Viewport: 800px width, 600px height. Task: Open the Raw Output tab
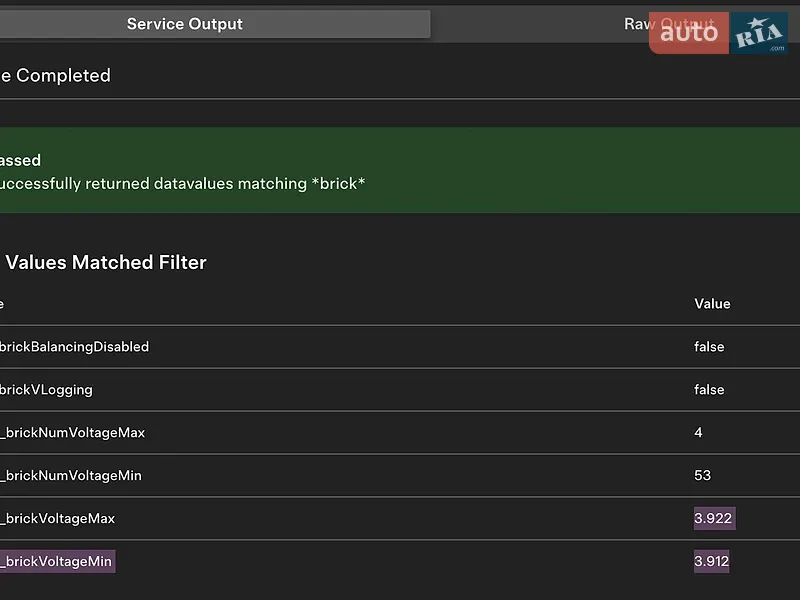coord(669,24)
